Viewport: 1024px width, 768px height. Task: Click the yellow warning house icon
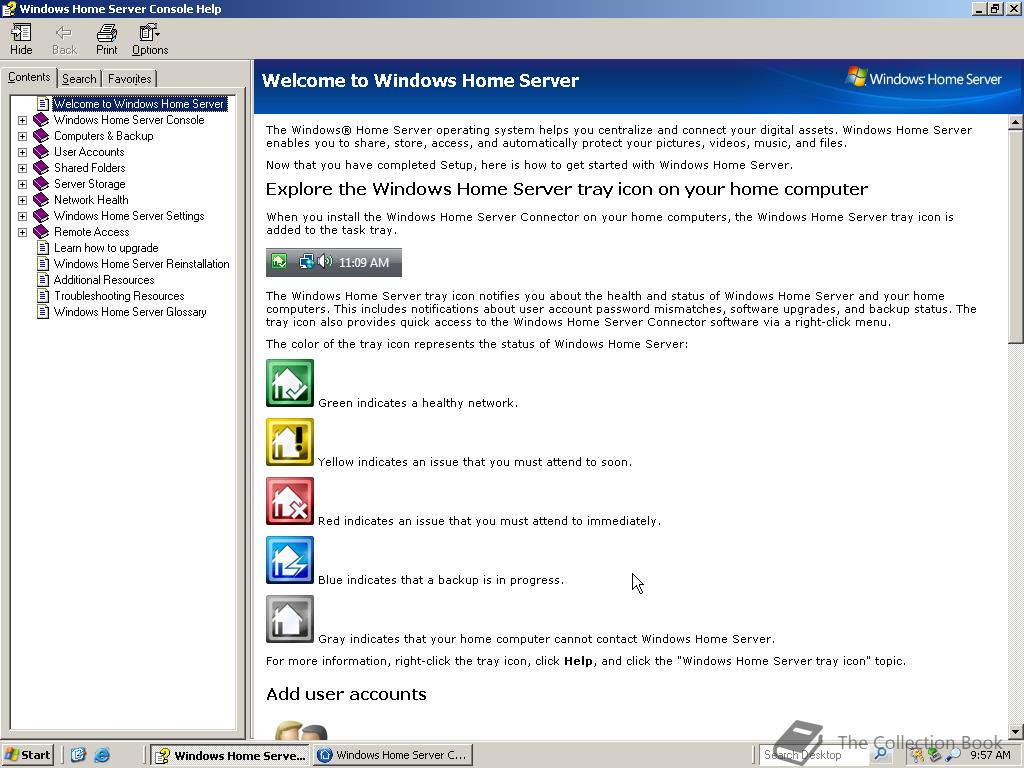tap(290, 442)
